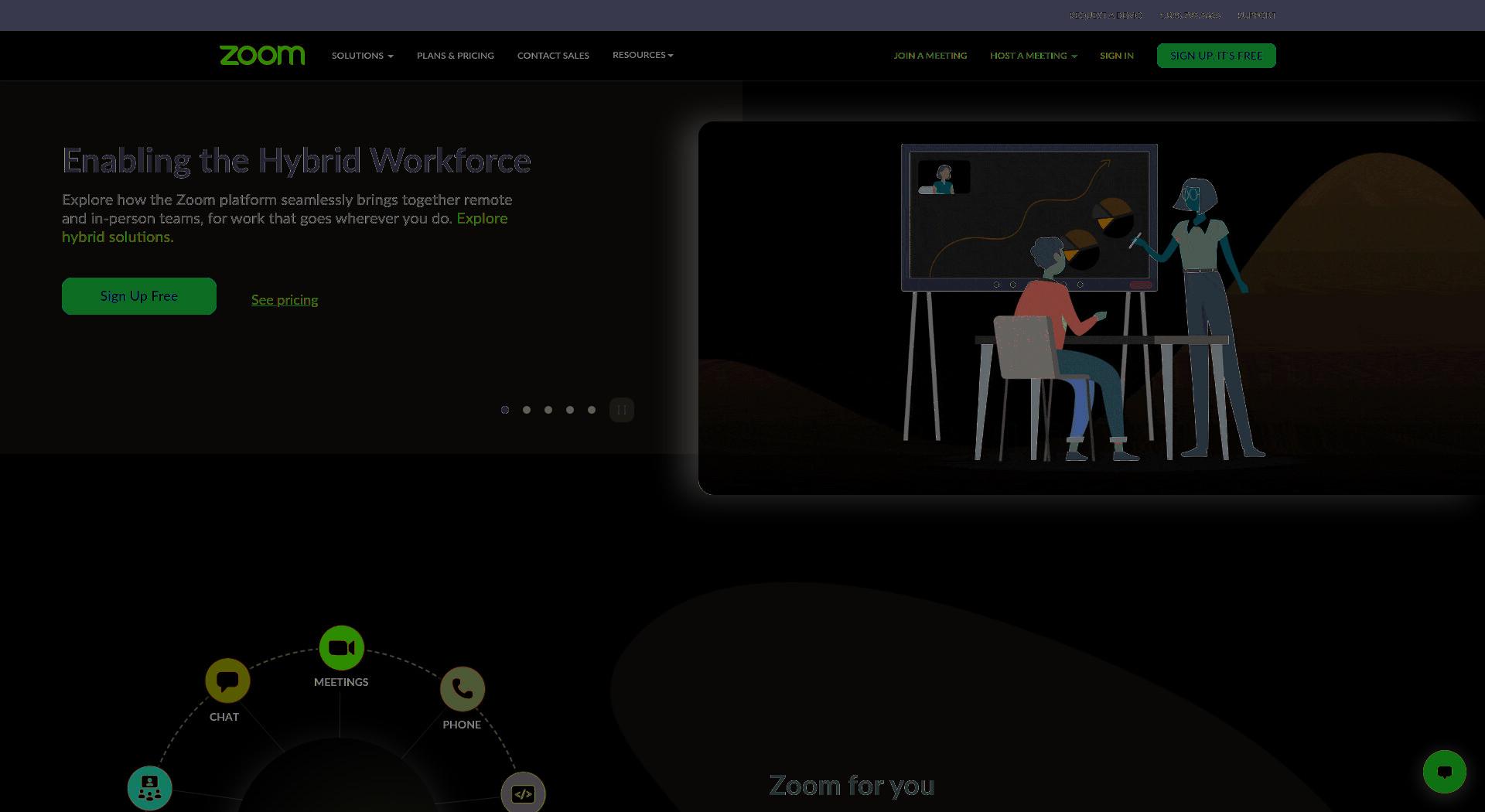Open the Chat speech bubble icon
Image resolution: width=1485 pixels, height=812 pixels.
(x=227, y=681)
